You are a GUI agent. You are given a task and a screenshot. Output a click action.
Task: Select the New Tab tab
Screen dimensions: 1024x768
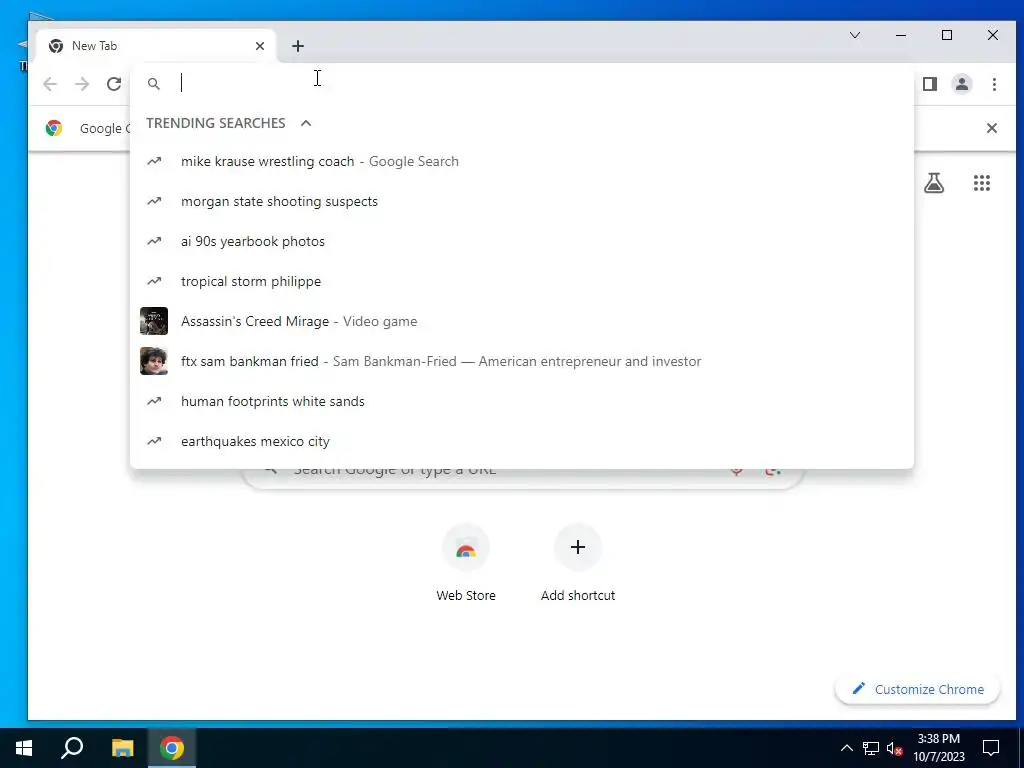(157, 46)
